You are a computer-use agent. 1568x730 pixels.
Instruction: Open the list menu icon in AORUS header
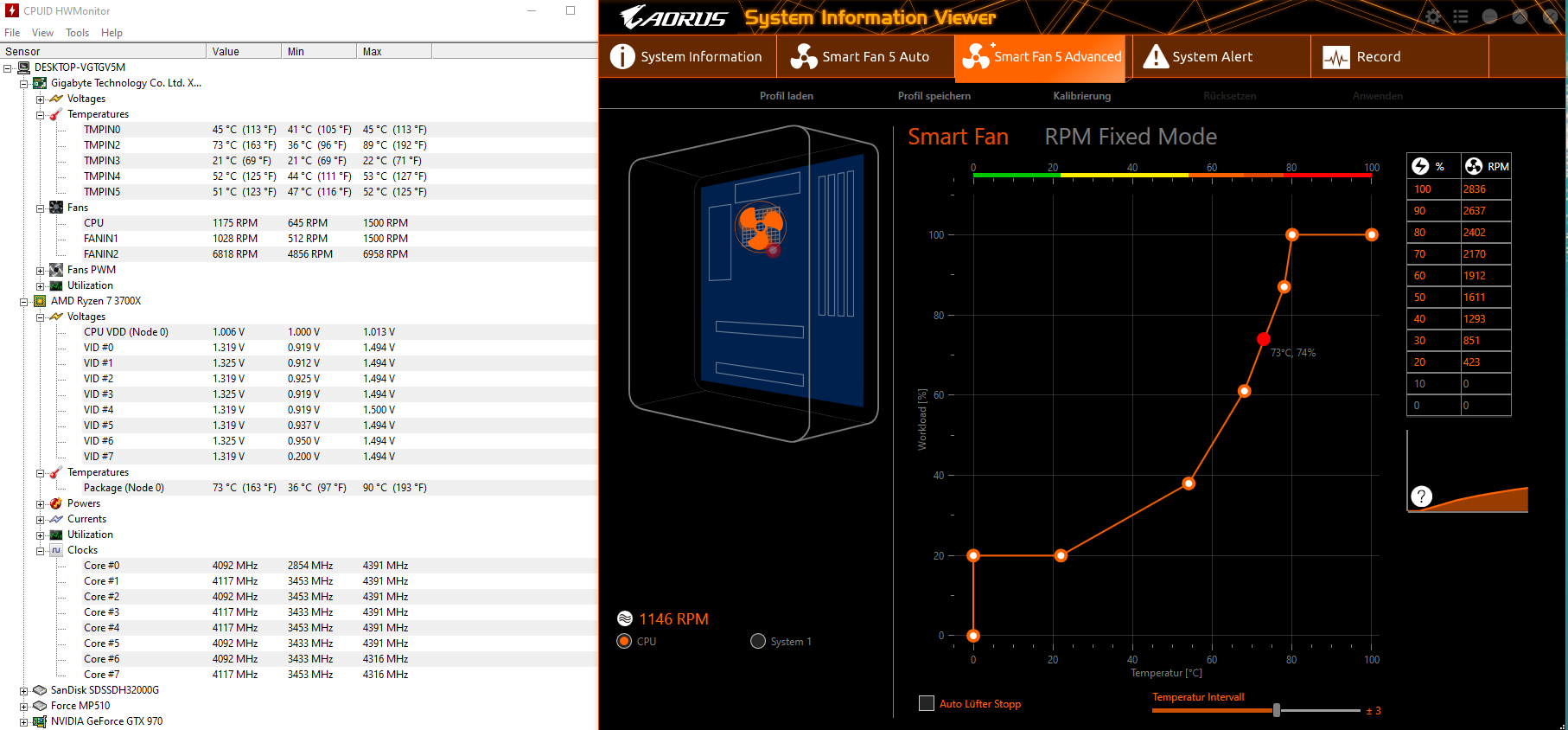pos(1461,16)
